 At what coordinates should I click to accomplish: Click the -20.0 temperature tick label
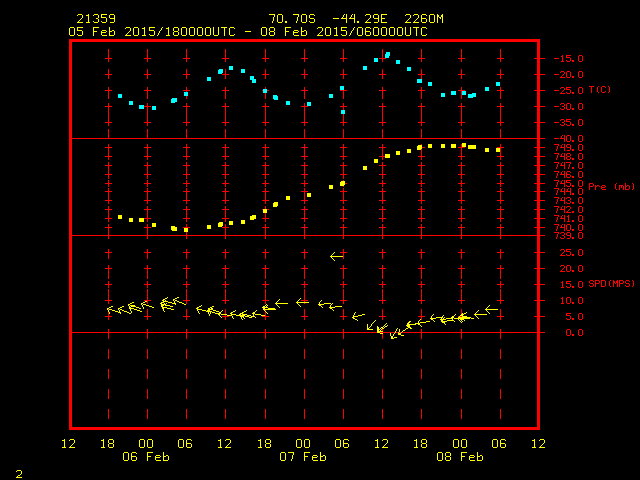click(569, 75)
